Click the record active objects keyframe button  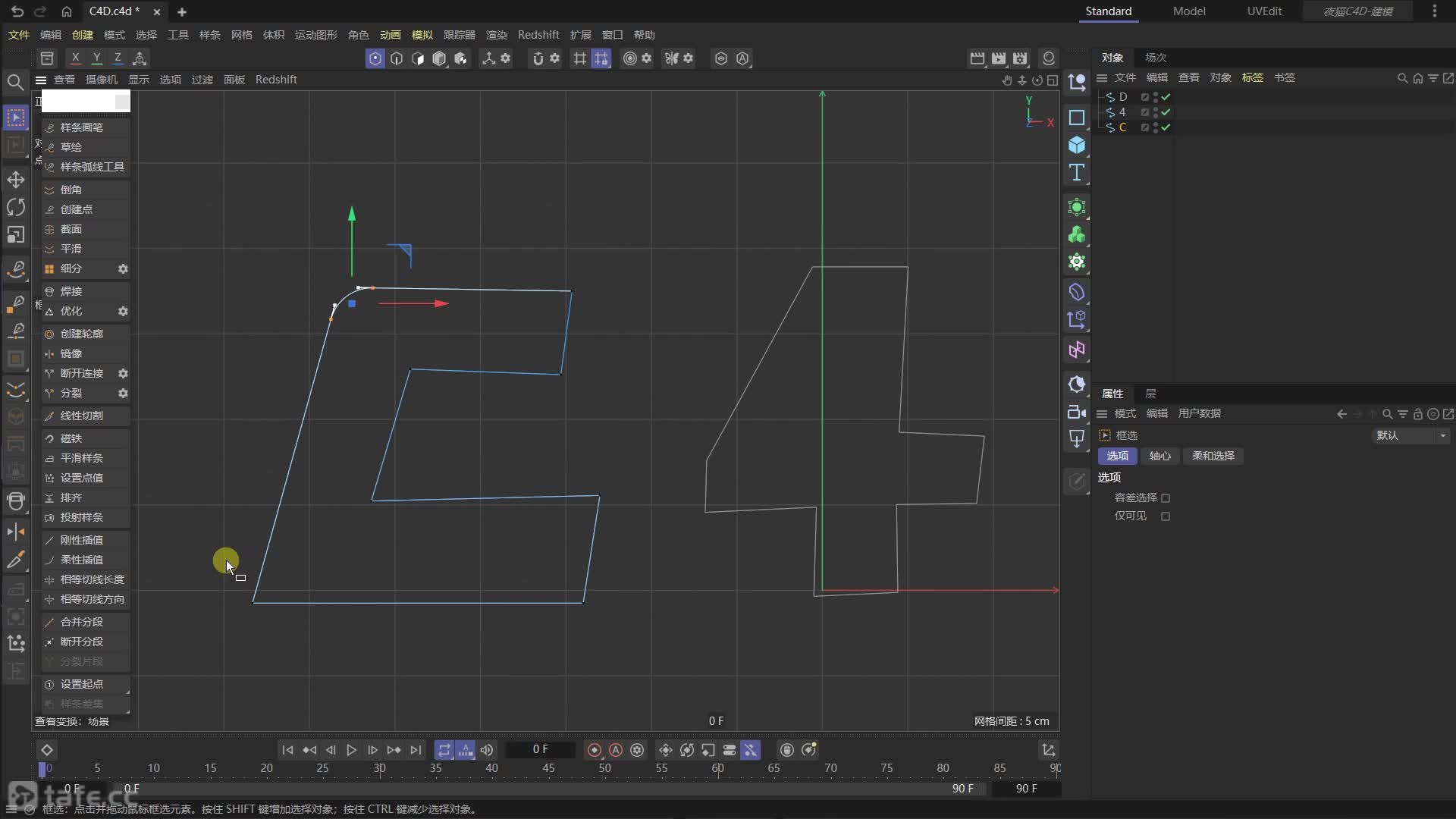pyautogui.click(x=595, y=750)
